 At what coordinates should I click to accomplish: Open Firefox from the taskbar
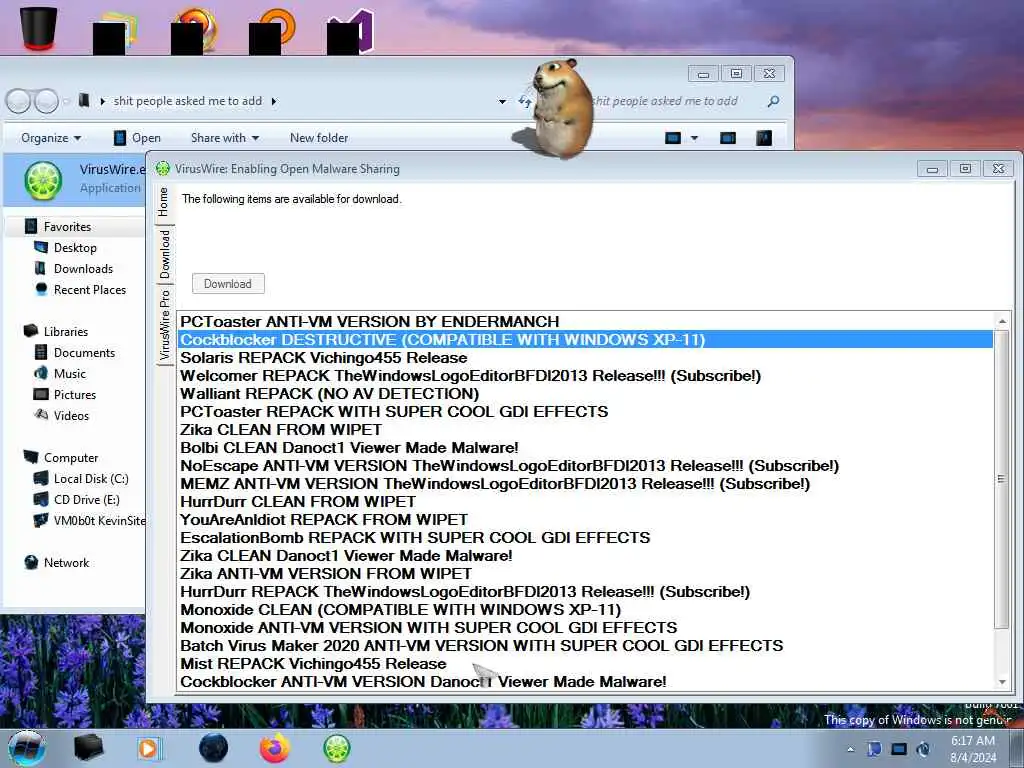click(275, 748)
